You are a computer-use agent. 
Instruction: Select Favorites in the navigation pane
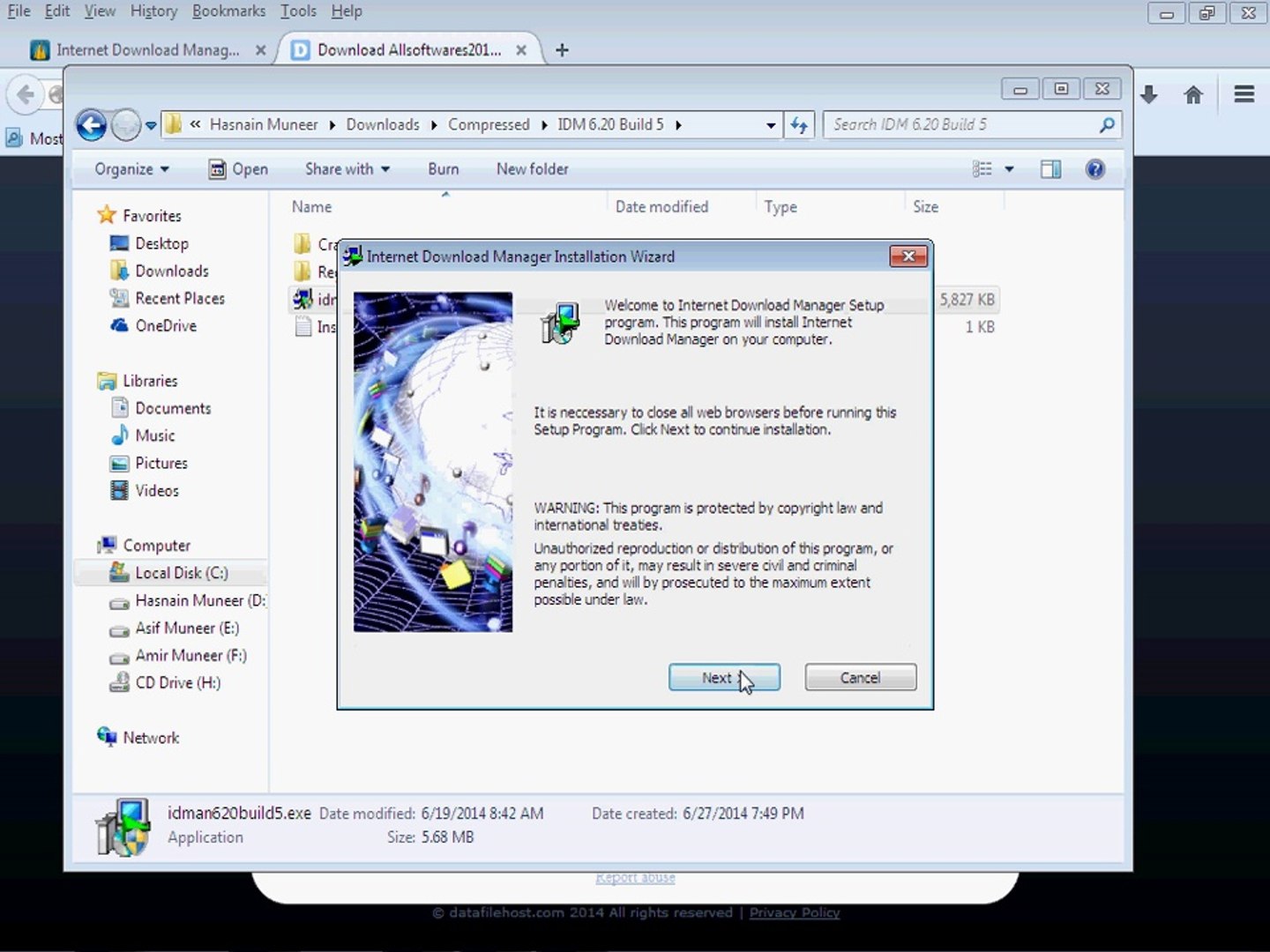152,216
